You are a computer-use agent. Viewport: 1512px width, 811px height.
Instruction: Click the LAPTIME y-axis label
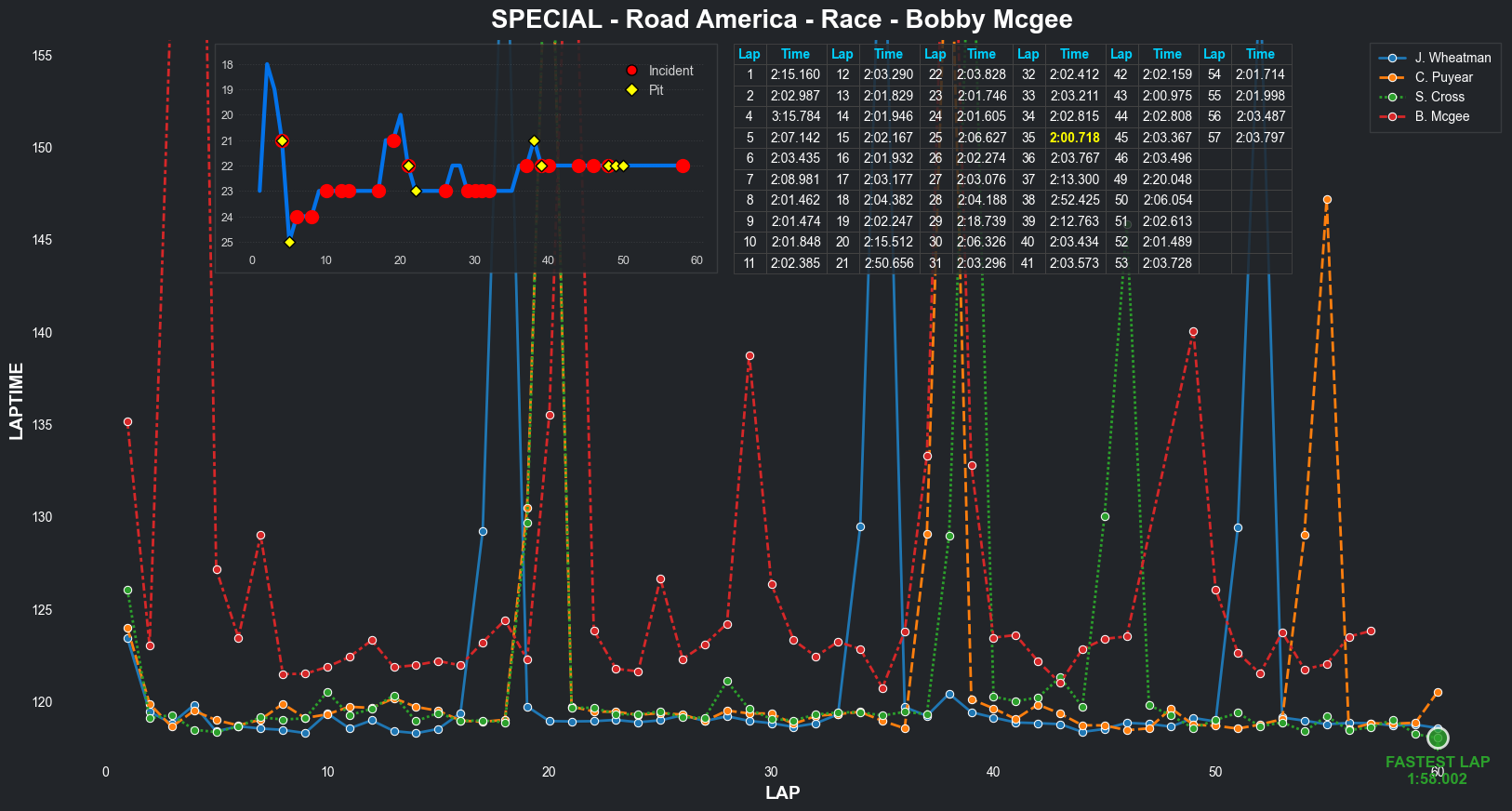tap(17, 401)
